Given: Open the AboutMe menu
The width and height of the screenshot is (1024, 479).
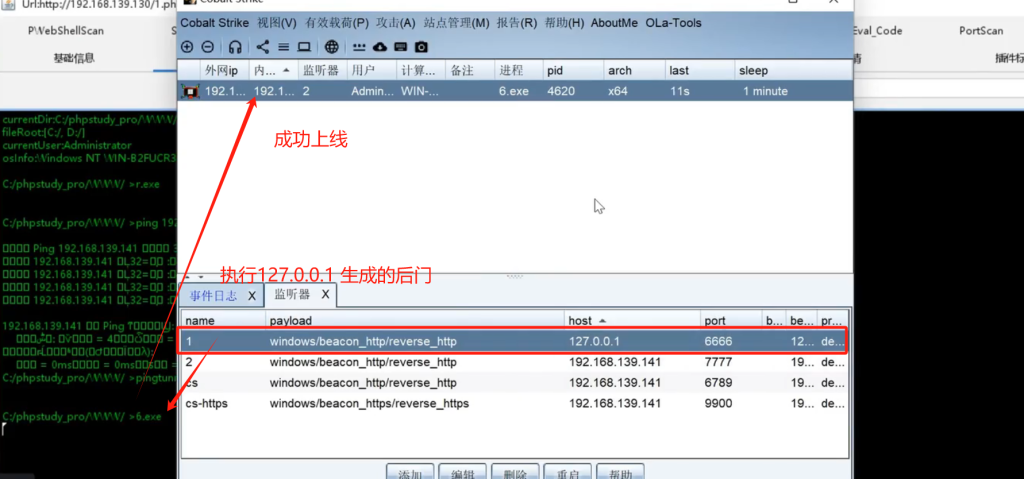Looking at the screenshot, I should [615, 23].
